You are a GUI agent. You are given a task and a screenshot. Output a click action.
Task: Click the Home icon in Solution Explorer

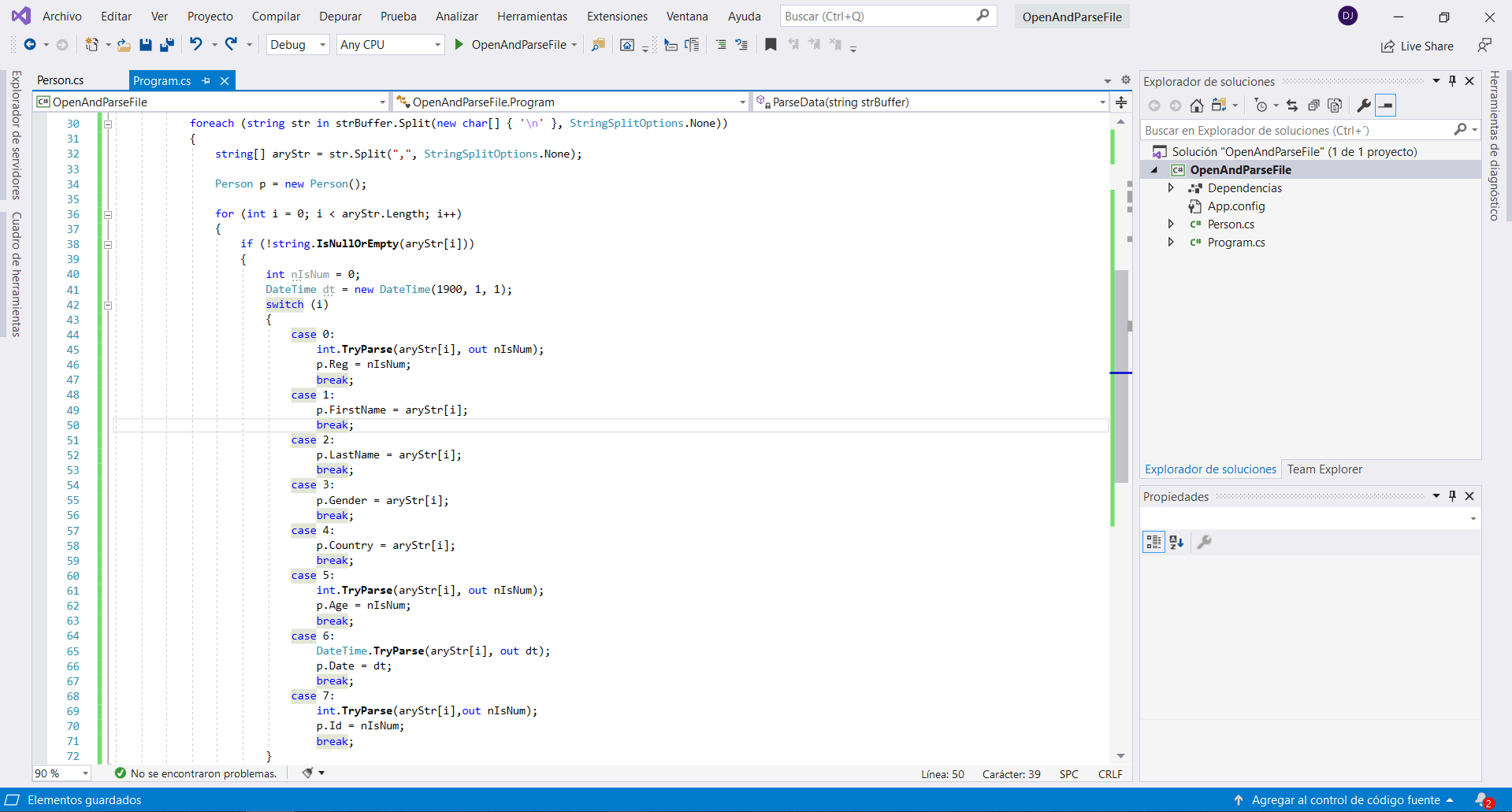click(x=1196, y=106)
